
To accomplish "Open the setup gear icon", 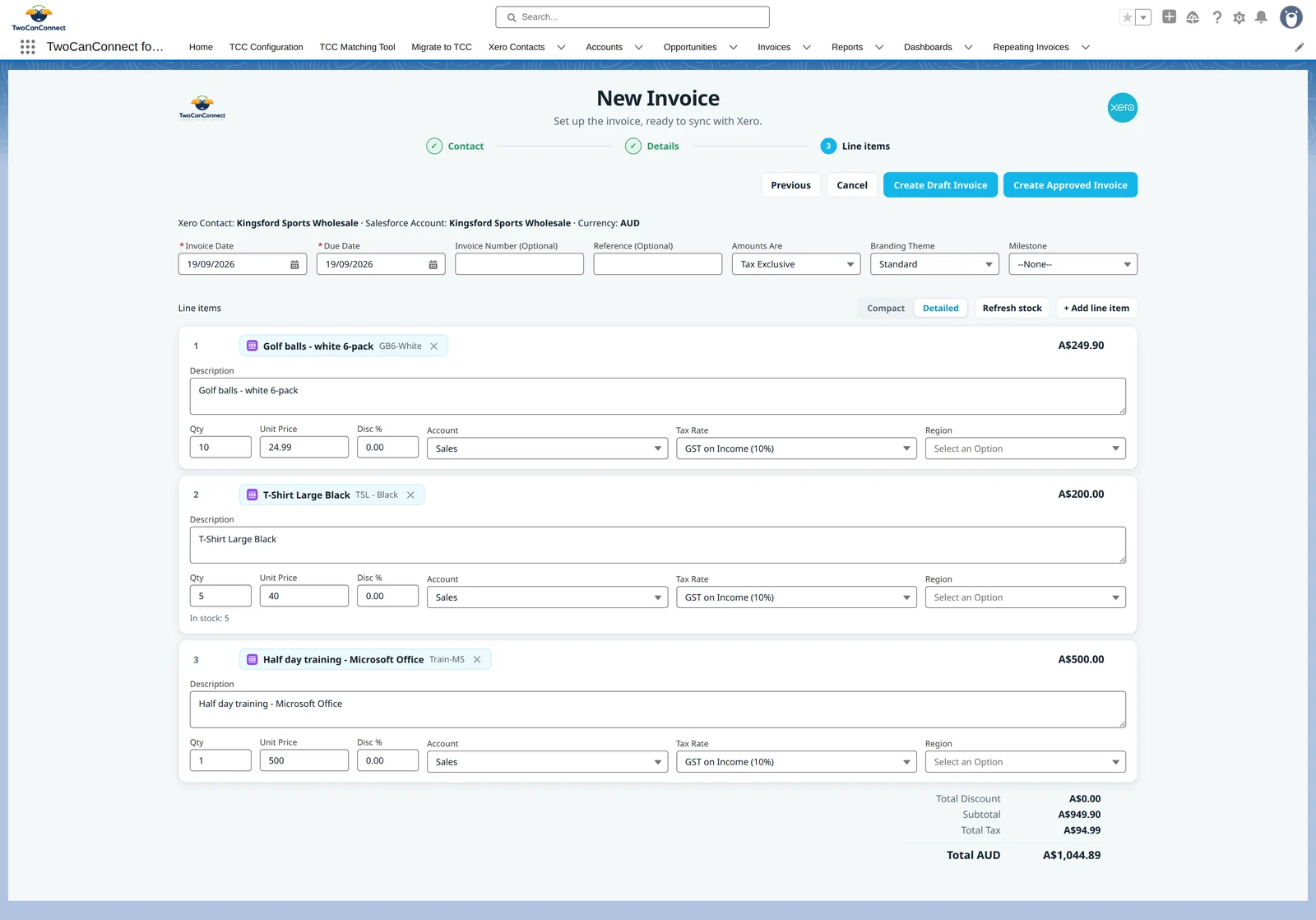I will 1239,17.
